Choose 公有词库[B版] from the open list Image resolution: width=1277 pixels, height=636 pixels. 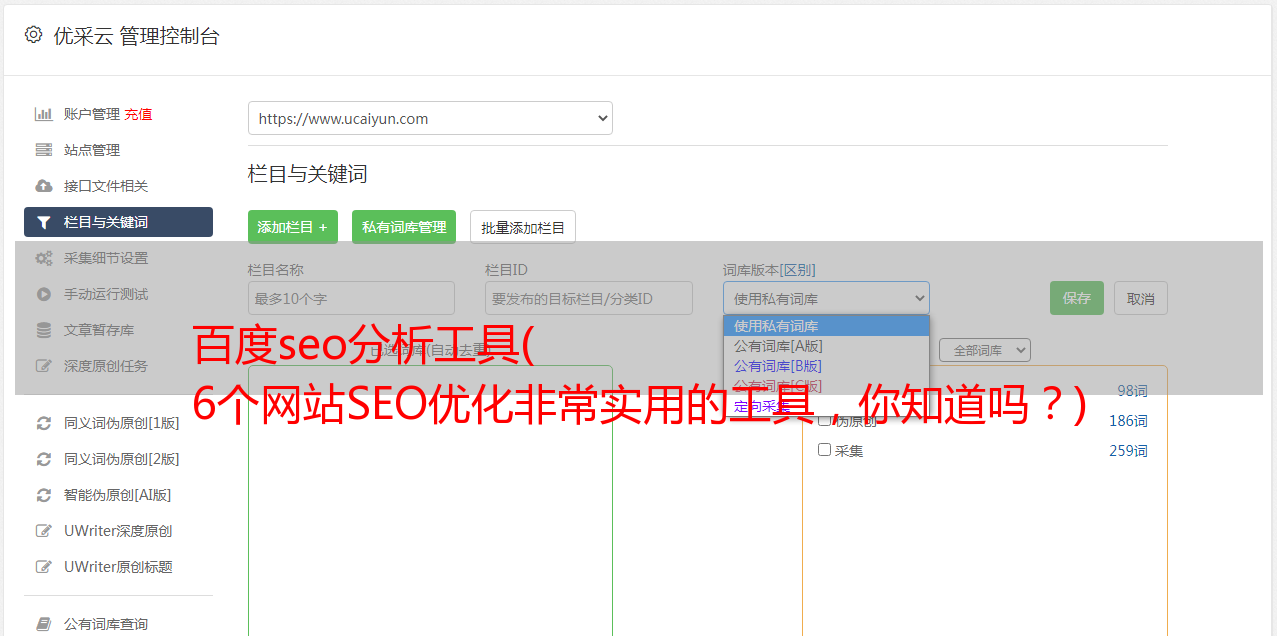(x=826, y=366)
